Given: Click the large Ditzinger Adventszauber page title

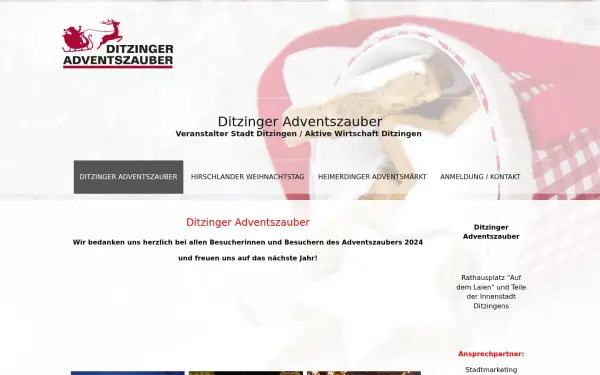Looking at the screenshot, I should point(300,122).
